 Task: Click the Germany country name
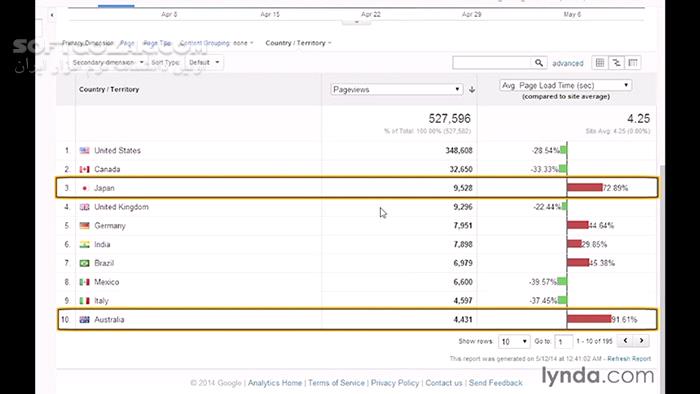[110, 226]
